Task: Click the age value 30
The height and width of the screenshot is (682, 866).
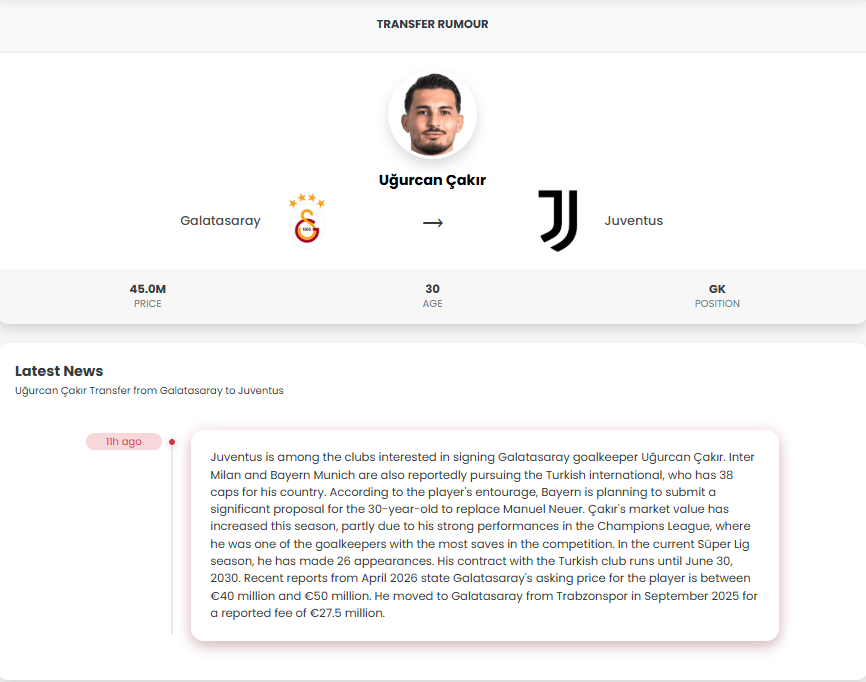Action: 432,289
